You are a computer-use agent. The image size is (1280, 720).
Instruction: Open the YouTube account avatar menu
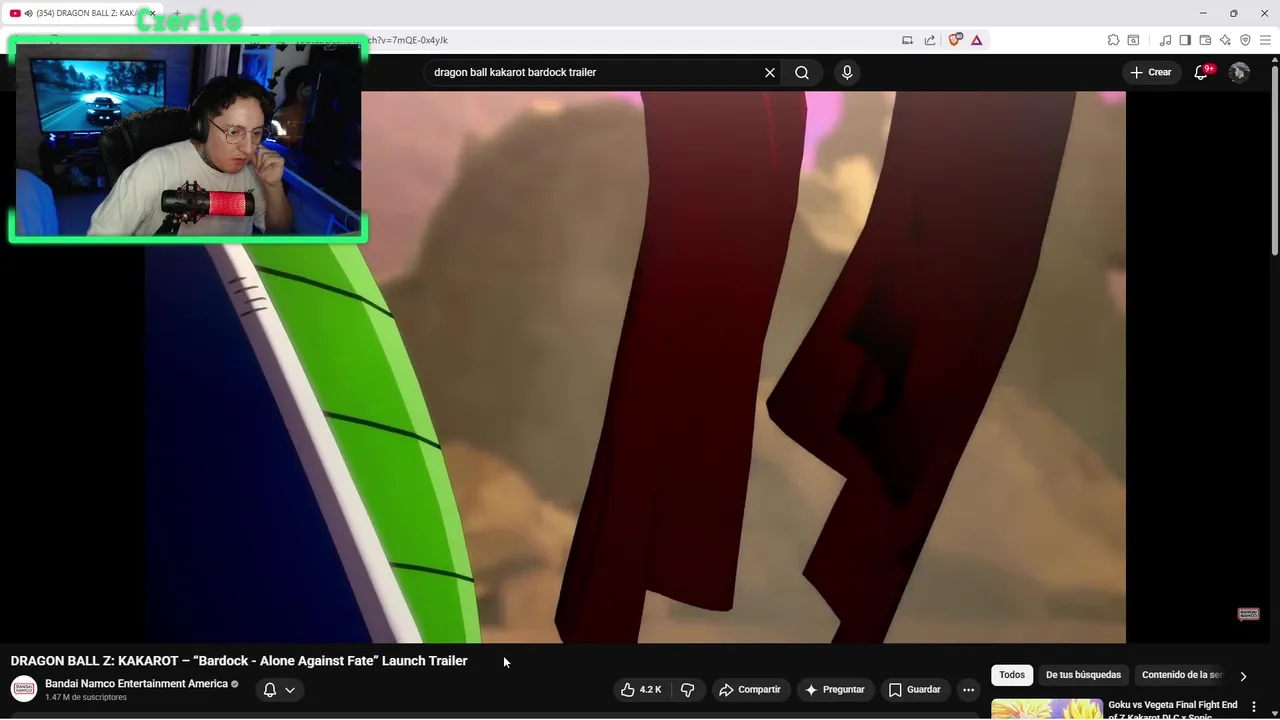(x=1239, y=72)
